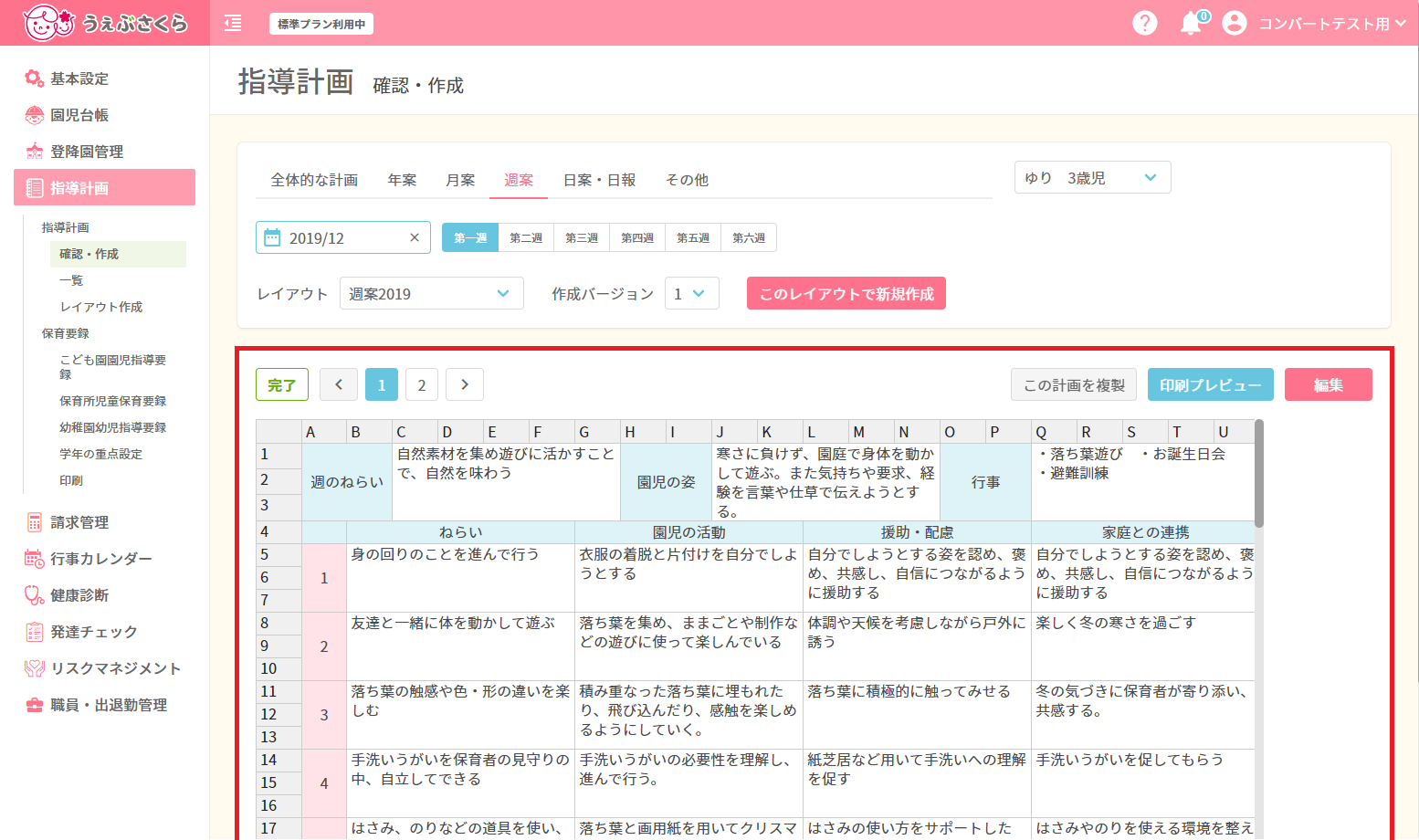The height and width of the screenshot is (840, 1419).
Task: Click the 編集 button
Action: coord(1329,384)
